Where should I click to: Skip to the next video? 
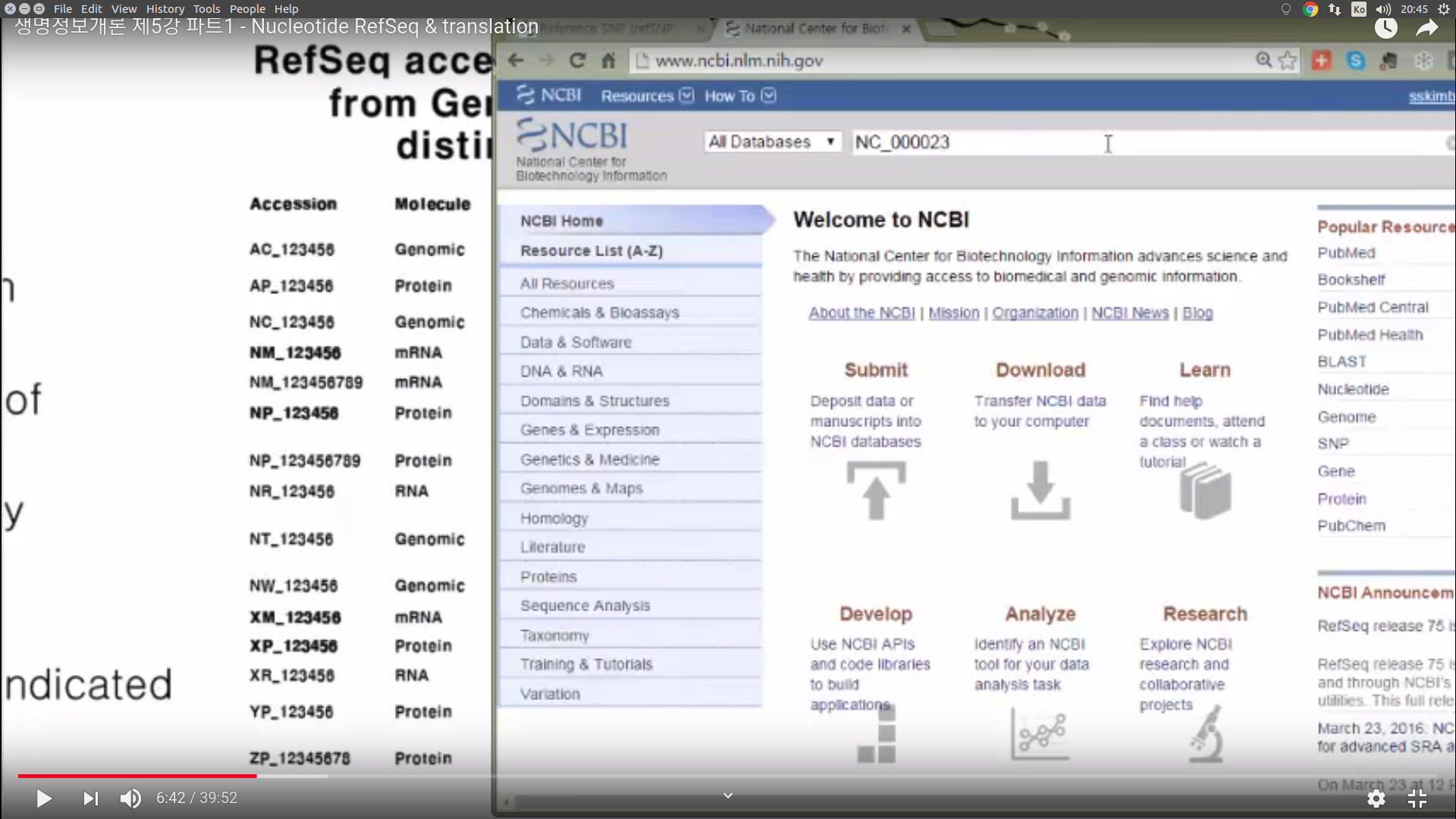[x=90, y=799]
